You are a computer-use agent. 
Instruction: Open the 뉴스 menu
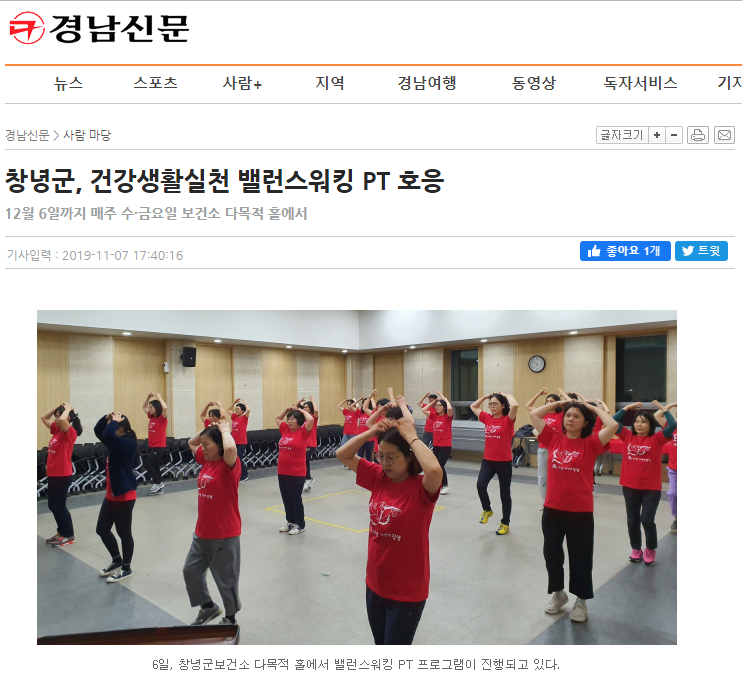pos(68,83)
